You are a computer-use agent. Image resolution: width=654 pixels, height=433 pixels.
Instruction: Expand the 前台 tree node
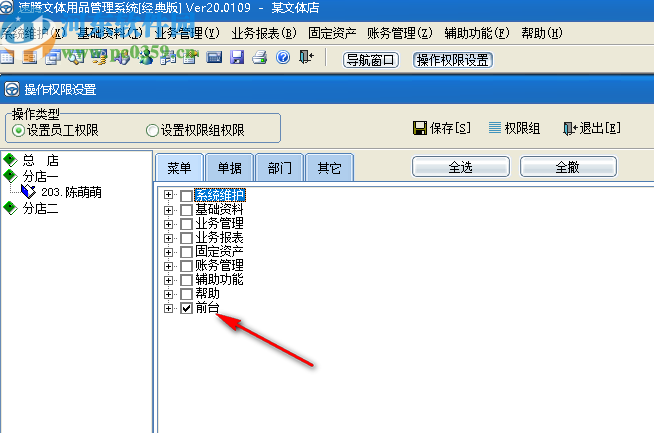168,308
